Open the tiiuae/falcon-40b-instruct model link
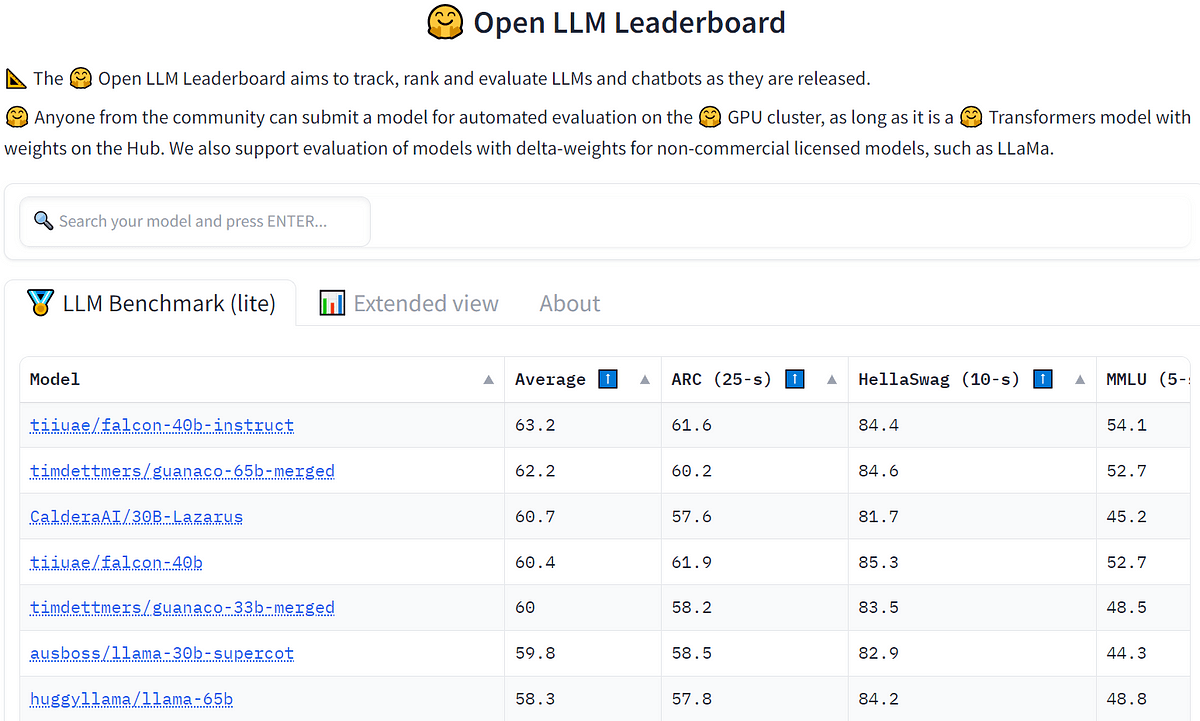The width and height of the screenshot is (1200, 721). pyautogui.click(x=162, y=425)
